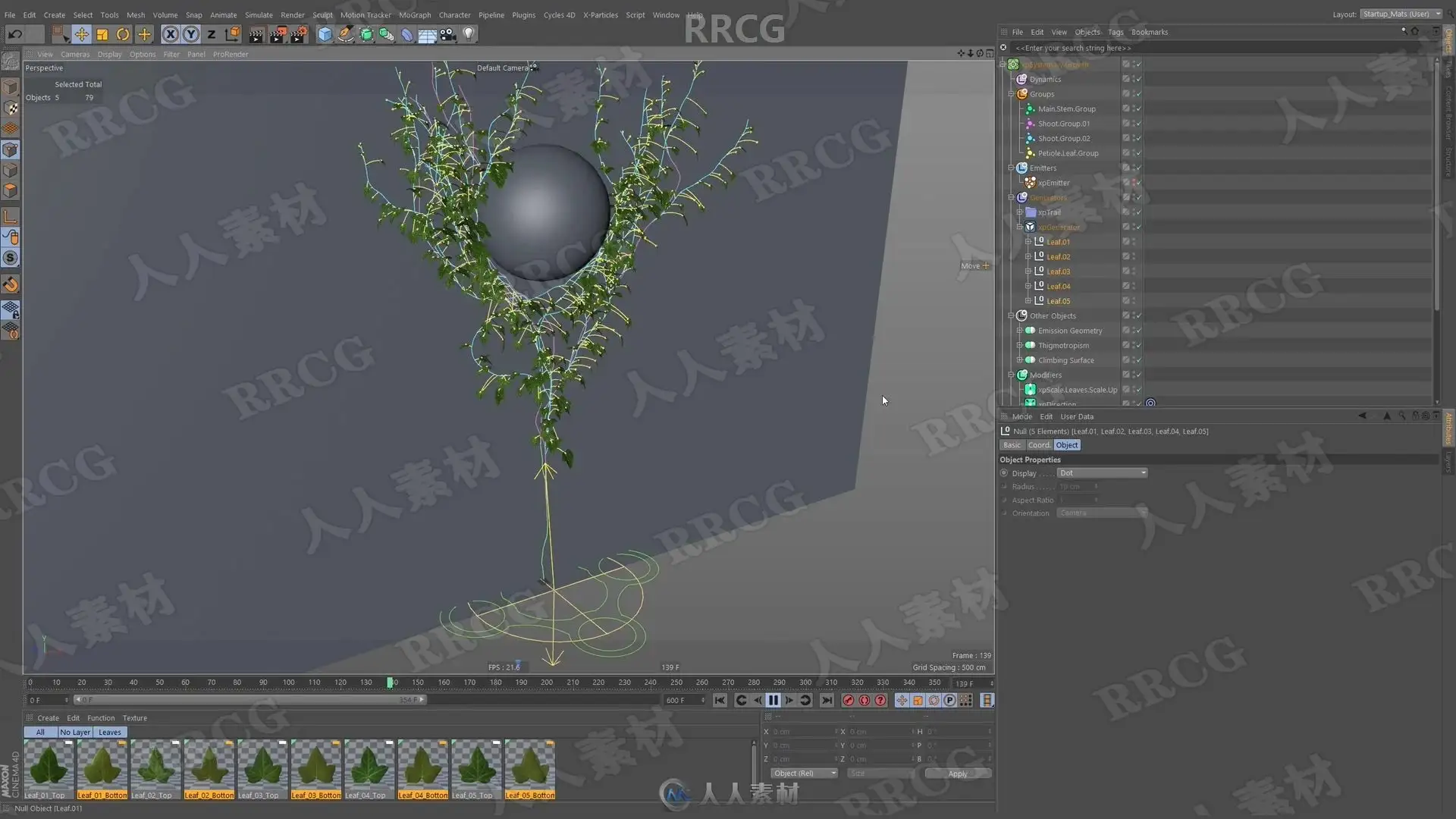Click Render View clapperboard icon
This screenshot has height=819, width=1456.
click(256, 34)
